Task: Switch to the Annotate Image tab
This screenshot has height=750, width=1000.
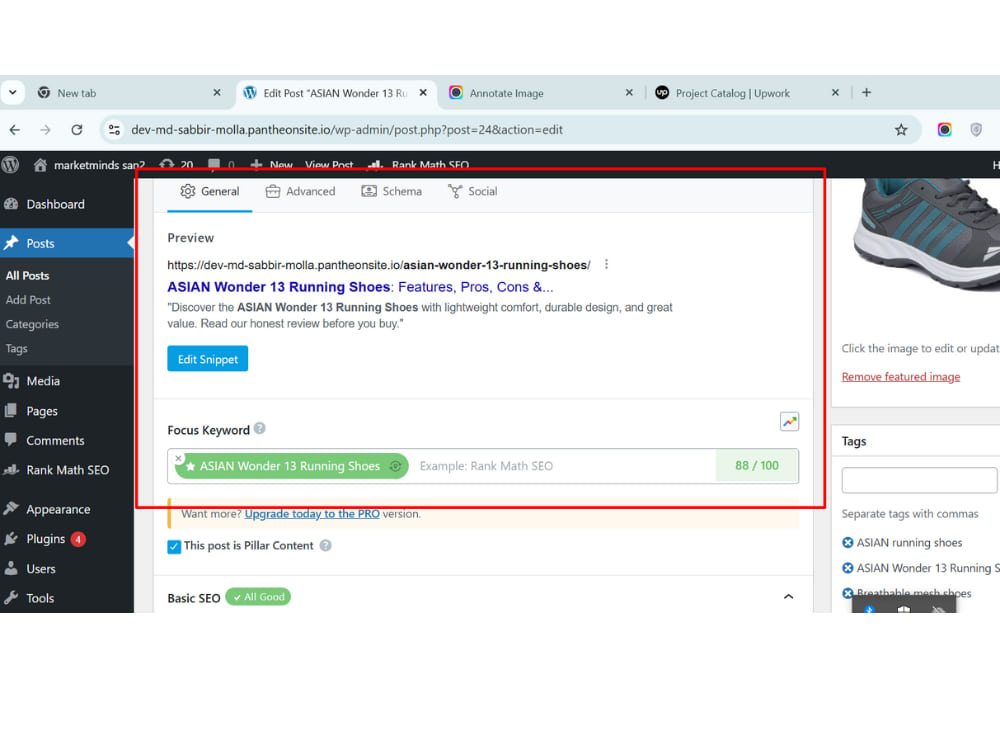Action: click(x=506, y=93)
